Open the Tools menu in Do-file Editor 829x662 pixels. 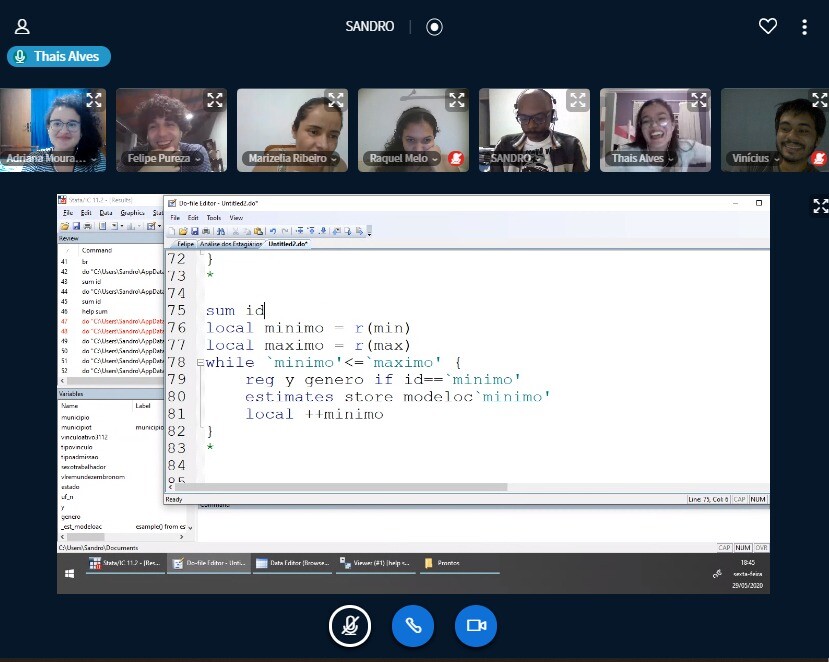click(x=213, y=217)
